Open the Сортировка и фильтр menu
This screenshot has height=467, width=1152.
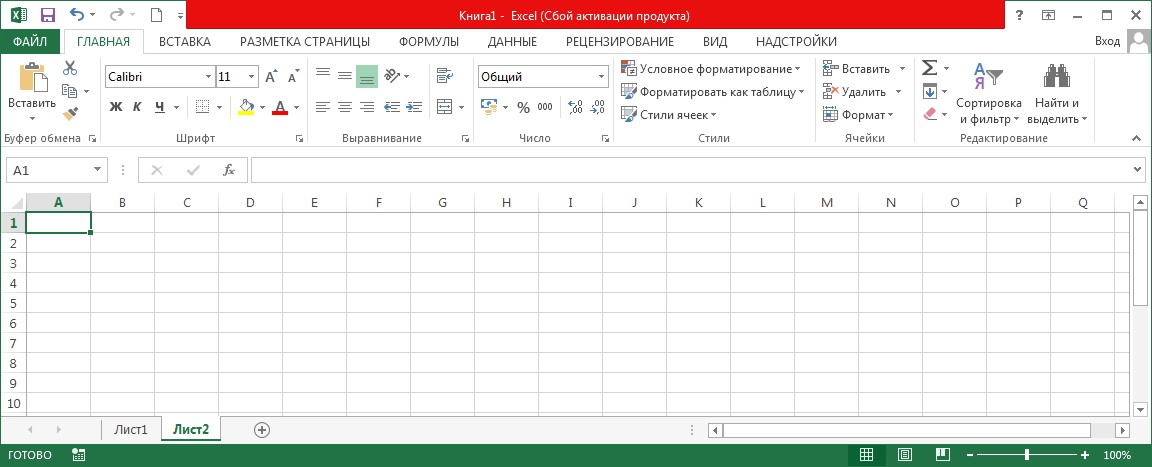coord(989,93)
